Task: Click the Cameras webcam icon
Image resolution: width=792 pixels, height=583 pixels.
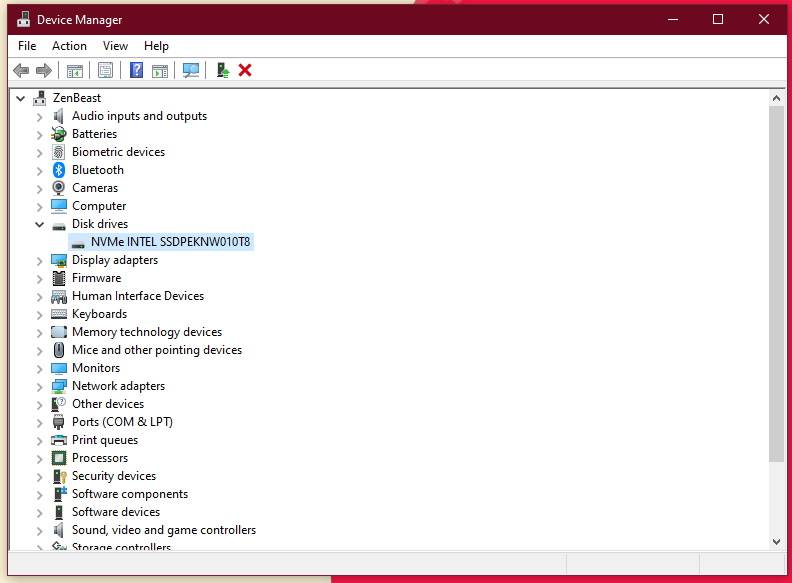Action: point(59,188)
